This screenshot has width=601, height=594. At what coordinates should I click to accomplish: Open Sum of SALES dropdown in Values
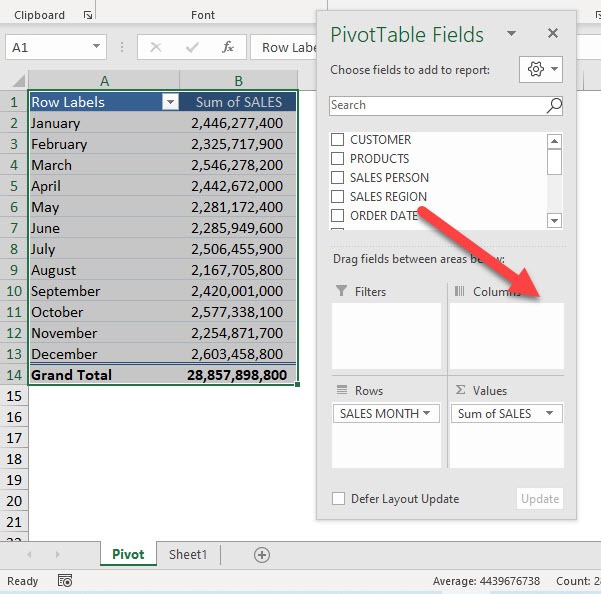[x=549, y=413]
